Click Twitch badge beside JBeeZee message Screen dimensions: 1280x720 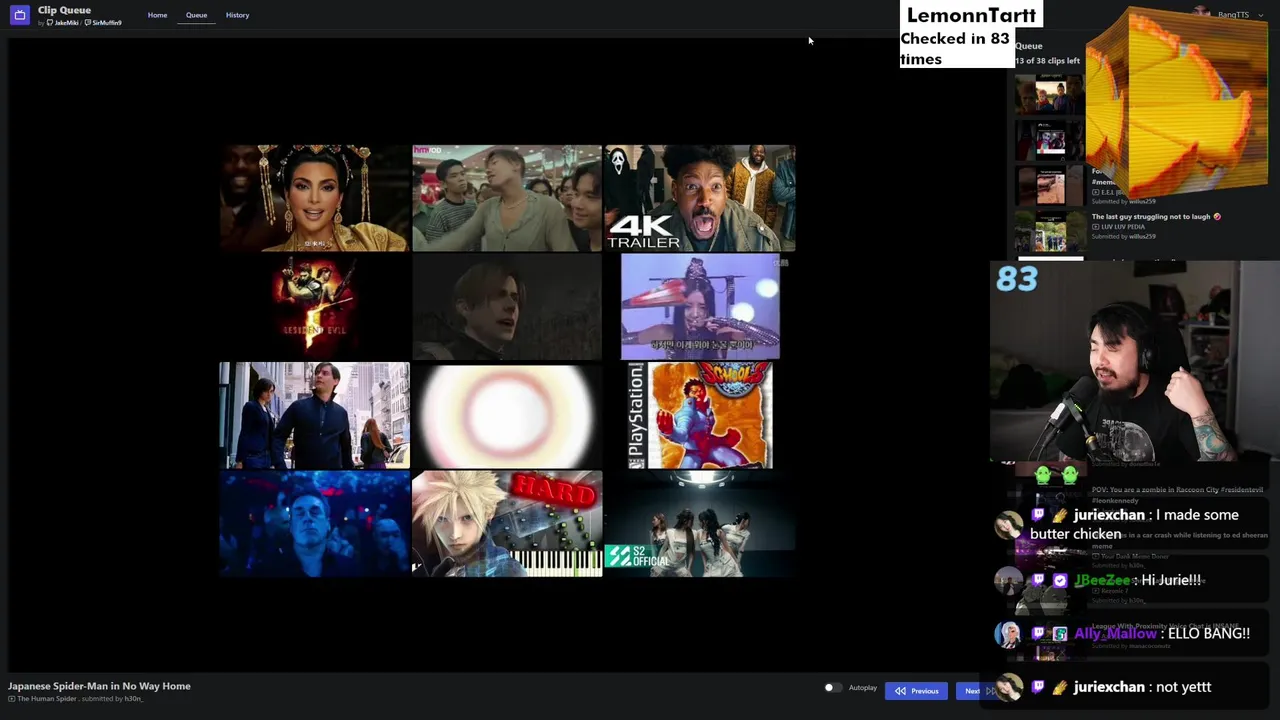pos(1038,580)
